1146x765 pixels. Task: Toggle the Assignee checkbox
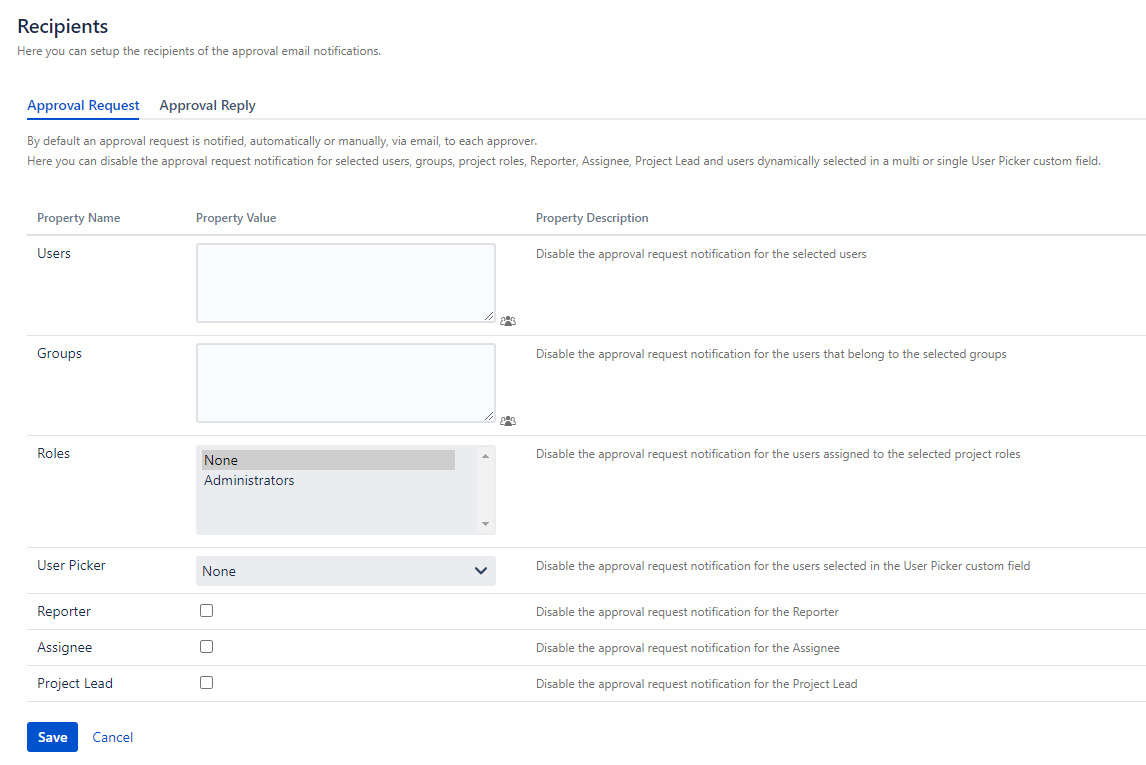[x=207, y=647]
